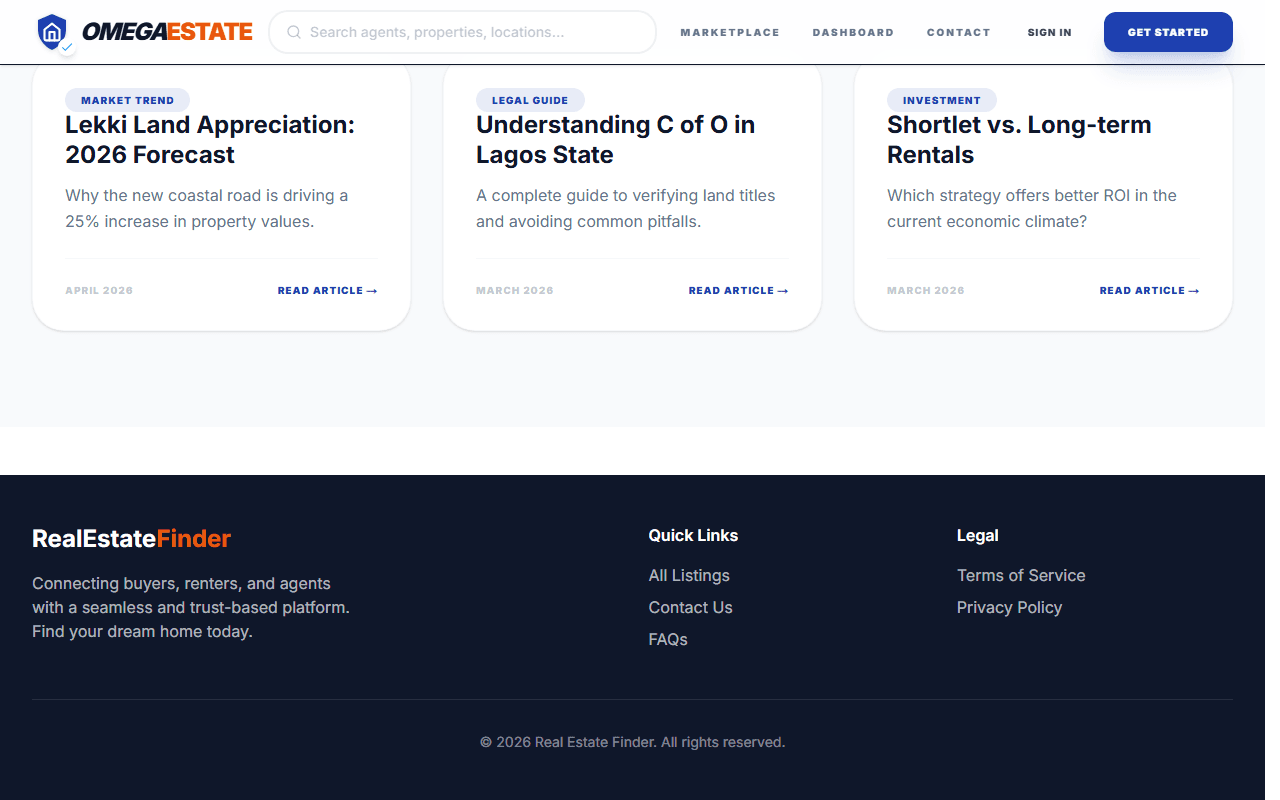Image resolution: width=1280 pixels, height=800 pixels.
Task: Click the verifying land titles description
Action: coord(626,209)
